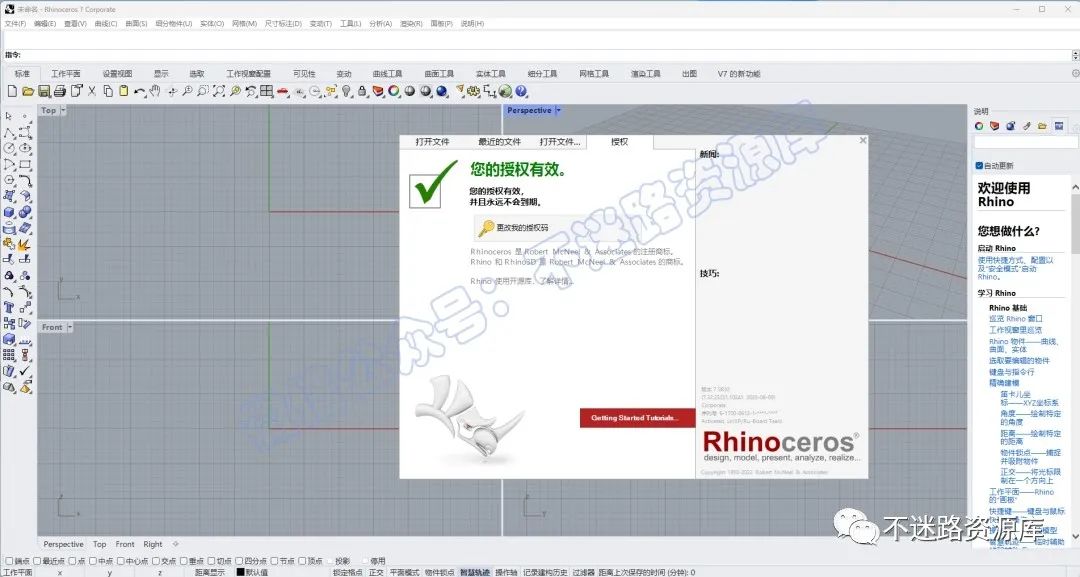Click the Rectangular Array grid icon

click(9, 355)
